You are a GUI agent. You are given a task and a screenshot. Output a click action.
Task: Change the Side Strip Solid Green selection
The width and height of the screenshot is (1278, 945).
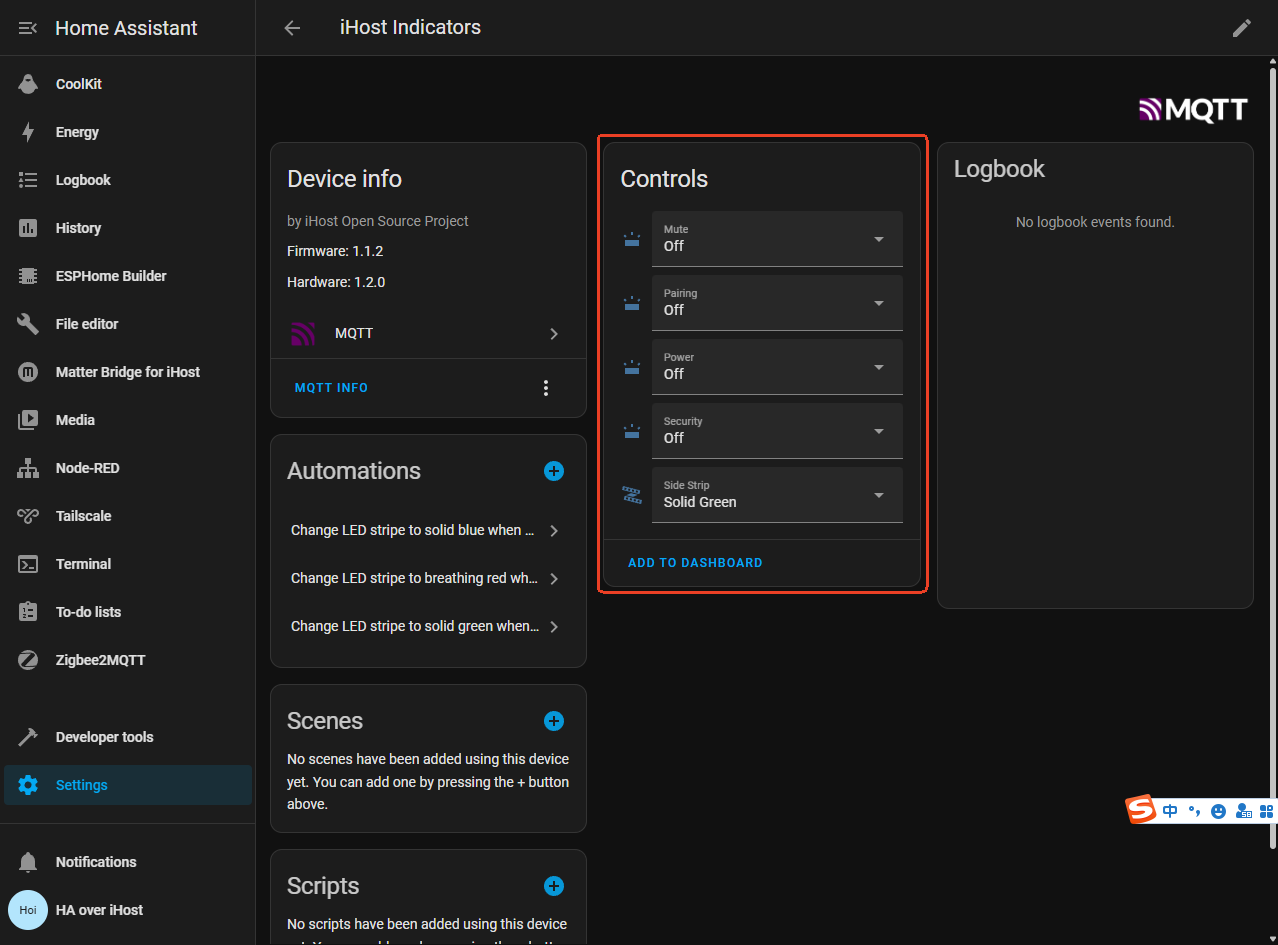pyautogui.click(x=777, y=495)
